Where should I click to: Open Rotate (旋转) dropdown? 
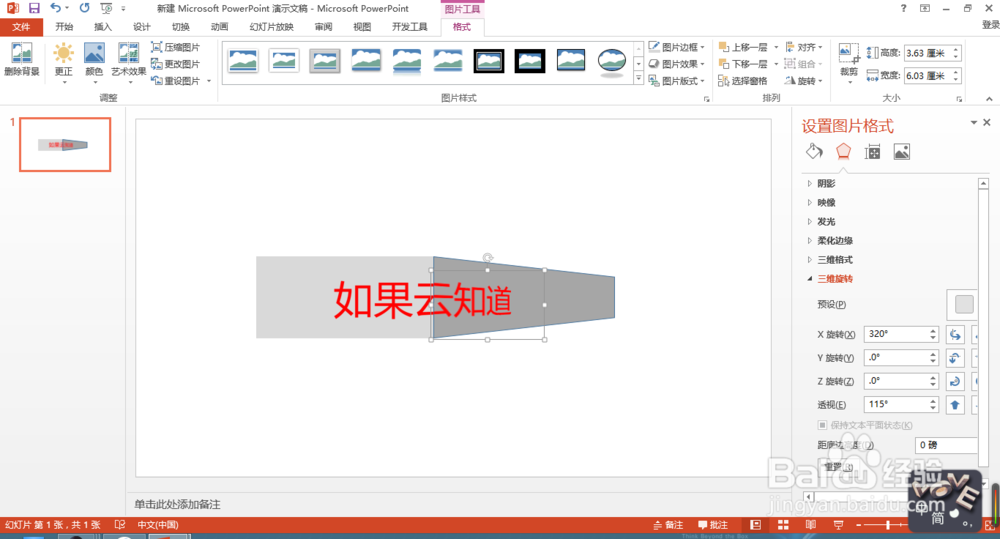click(803, 80)
